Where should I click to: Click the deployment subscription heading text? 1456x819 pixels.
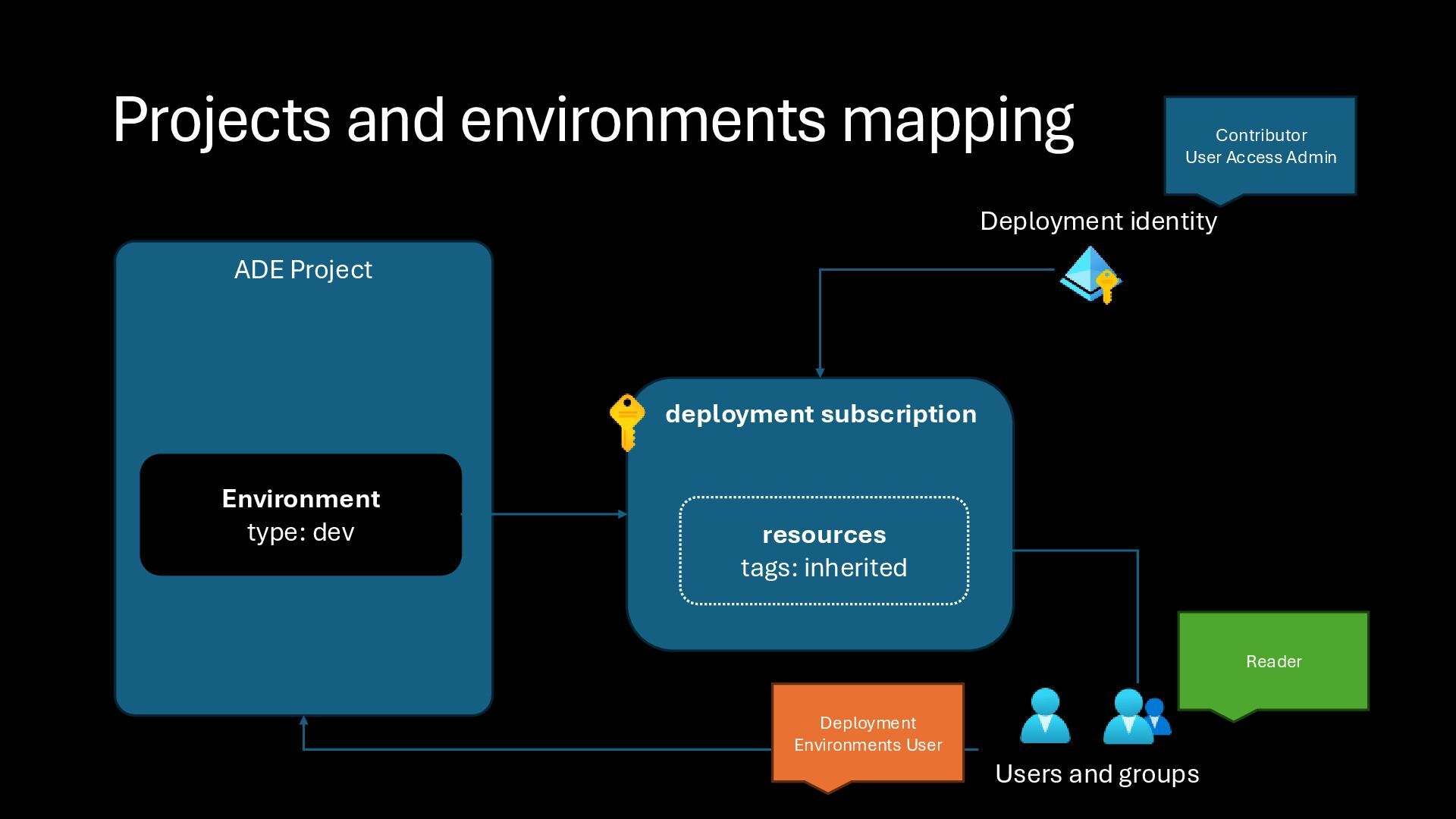coord(821,414)
